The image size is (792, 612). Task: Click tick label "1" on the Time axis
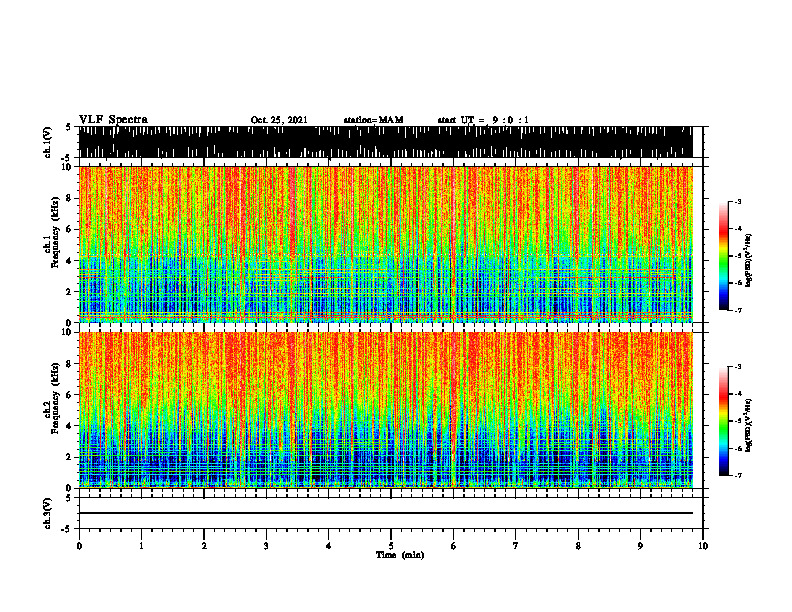(x=141, y=546)
